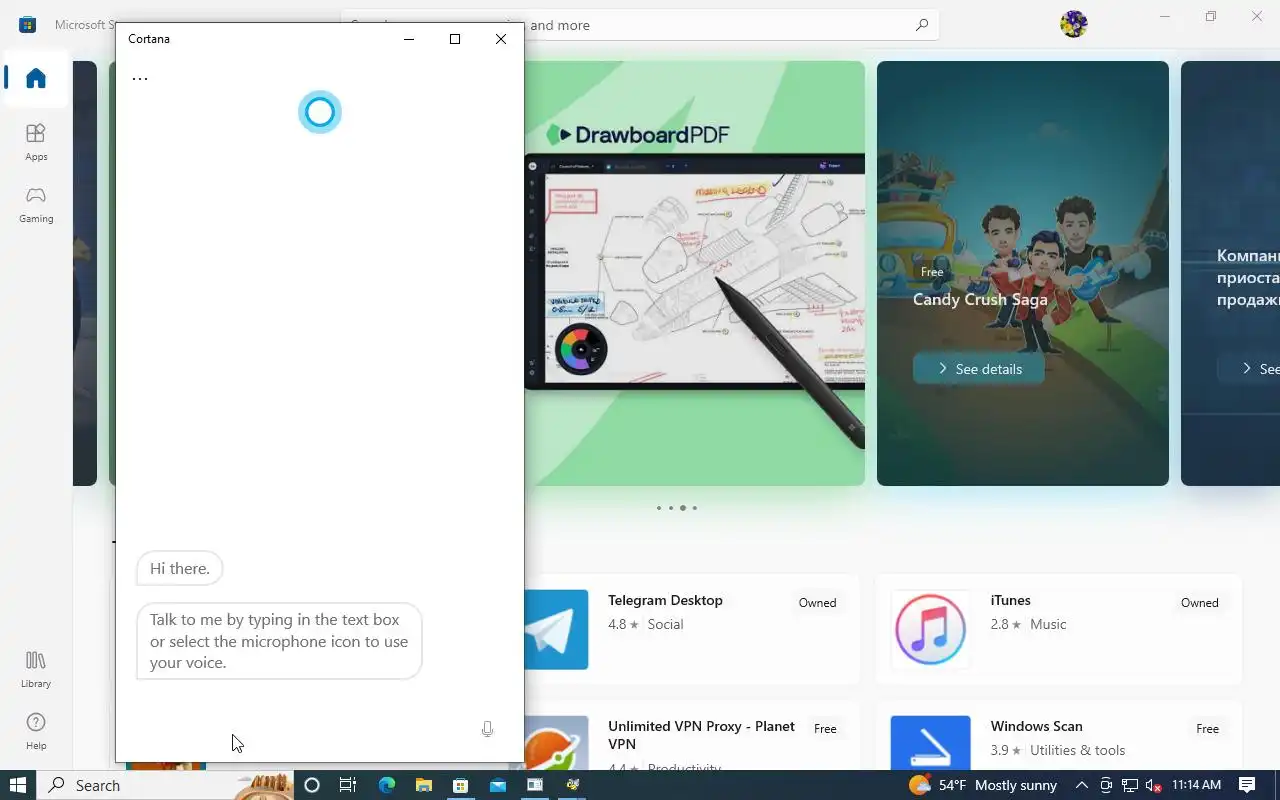The image size is (1280, 800).
Task: Click the "Talk to me by typing" message
Action: click(279, 641)
